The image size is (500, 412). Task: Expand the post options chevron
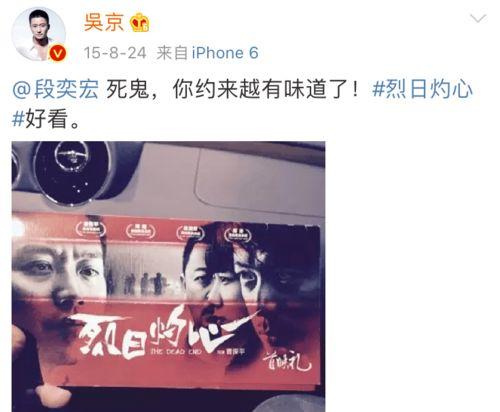(478, 18)
